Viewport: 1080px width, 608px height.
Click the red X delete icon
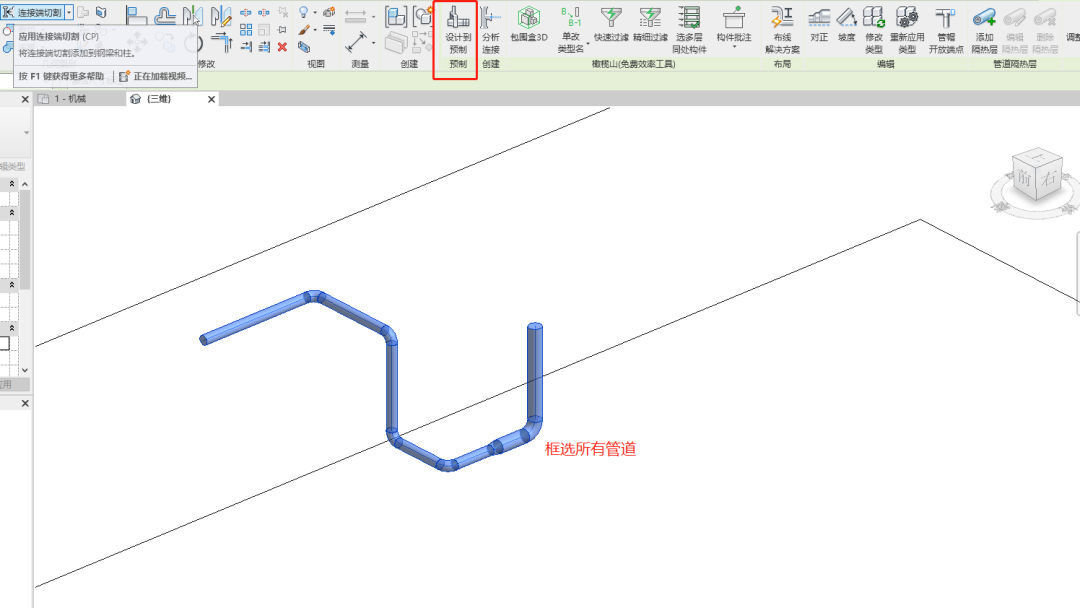tap(282, 47)
